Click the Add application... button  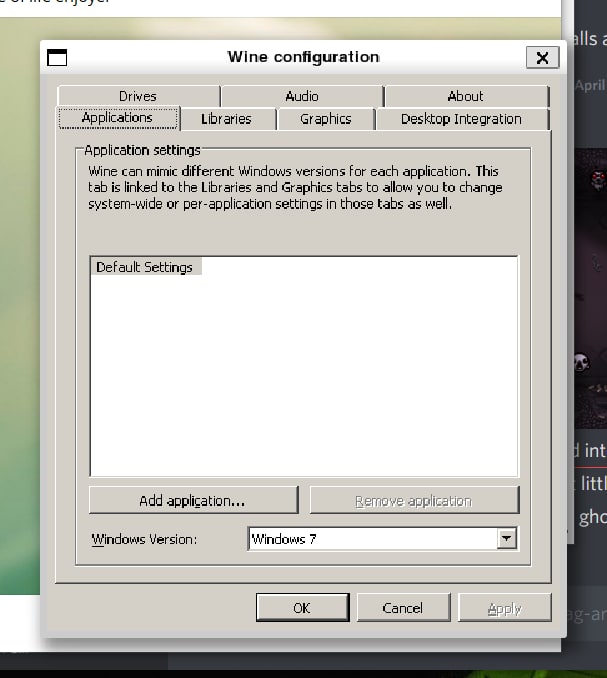[x=193, y=500]
